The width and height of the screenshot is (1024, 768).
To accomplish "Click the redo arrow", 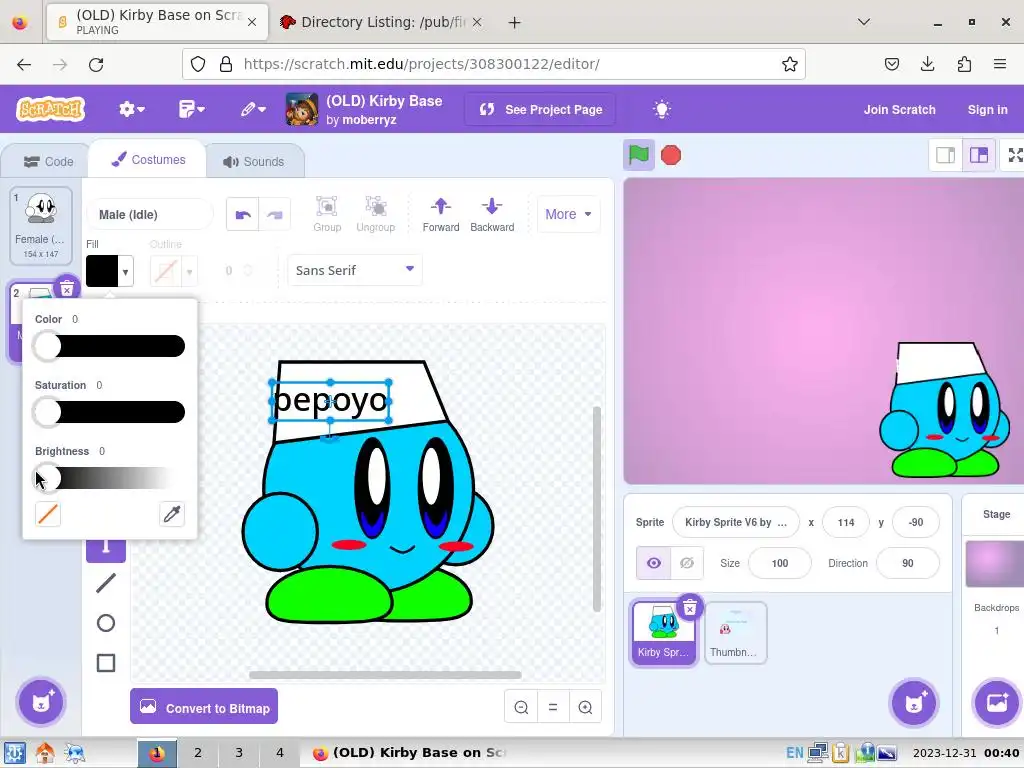I will pos(274,214).
